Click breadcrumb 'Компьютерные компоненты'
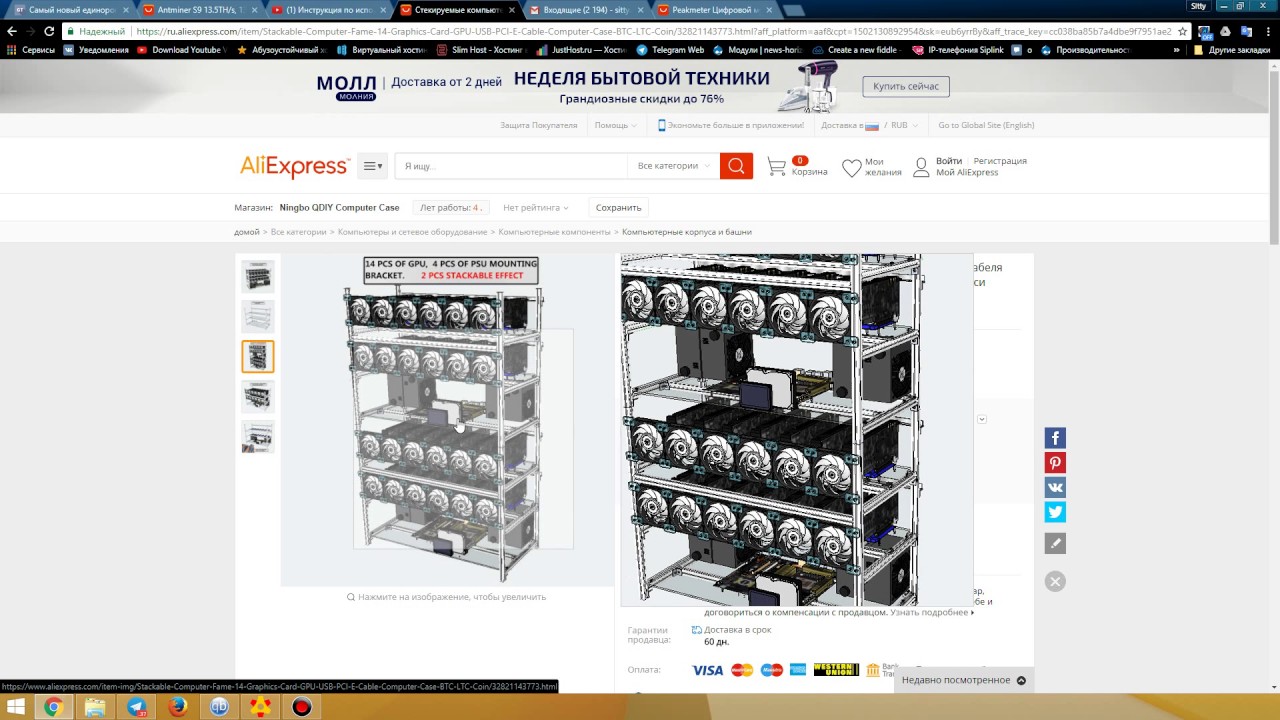 [x=554, y=232]
